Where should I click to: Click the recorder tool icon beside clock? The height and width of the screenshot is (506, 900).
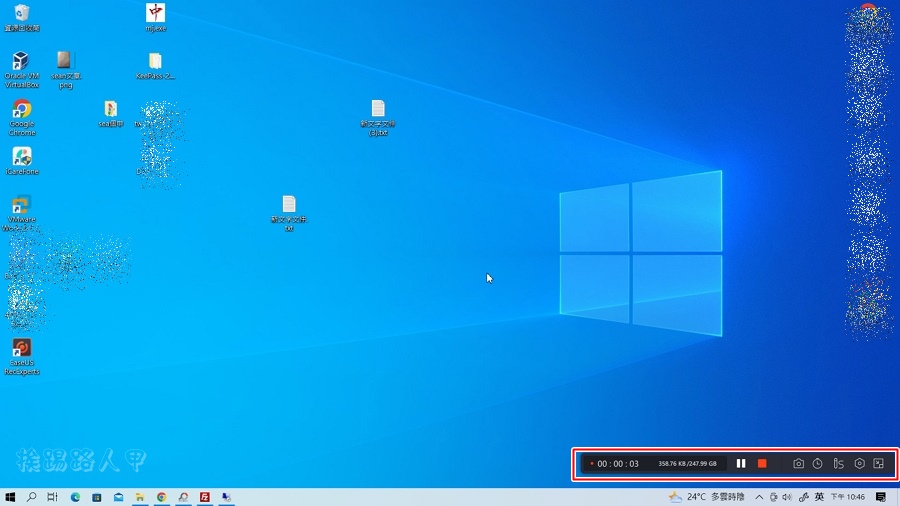coord(838,463)
